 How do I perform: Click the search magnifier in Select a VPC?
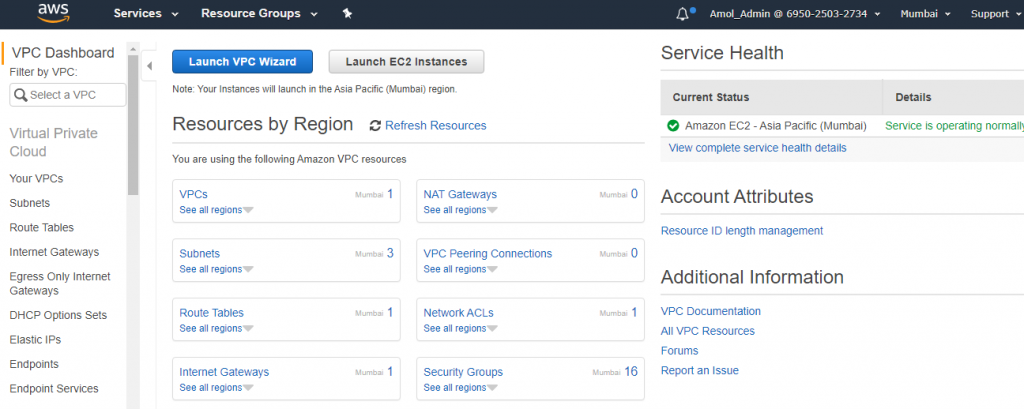pyautogui.click(x=20, y=95)
